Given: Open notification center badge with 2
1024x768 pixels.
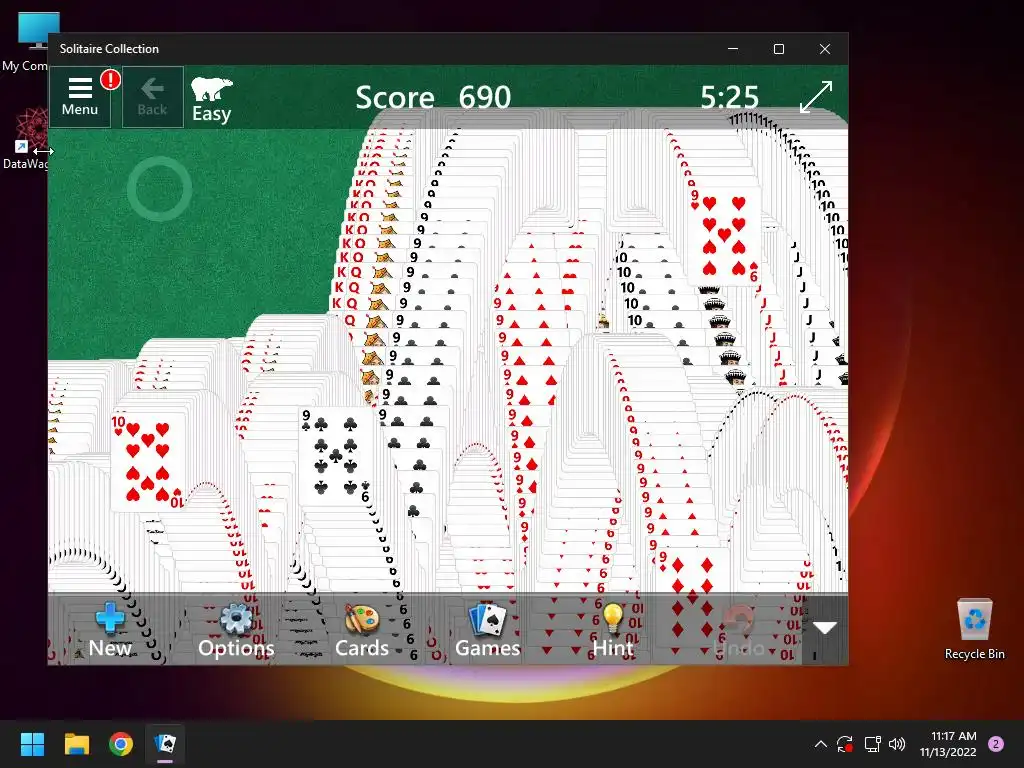Looking at the screenshot, I should [996, 744].
